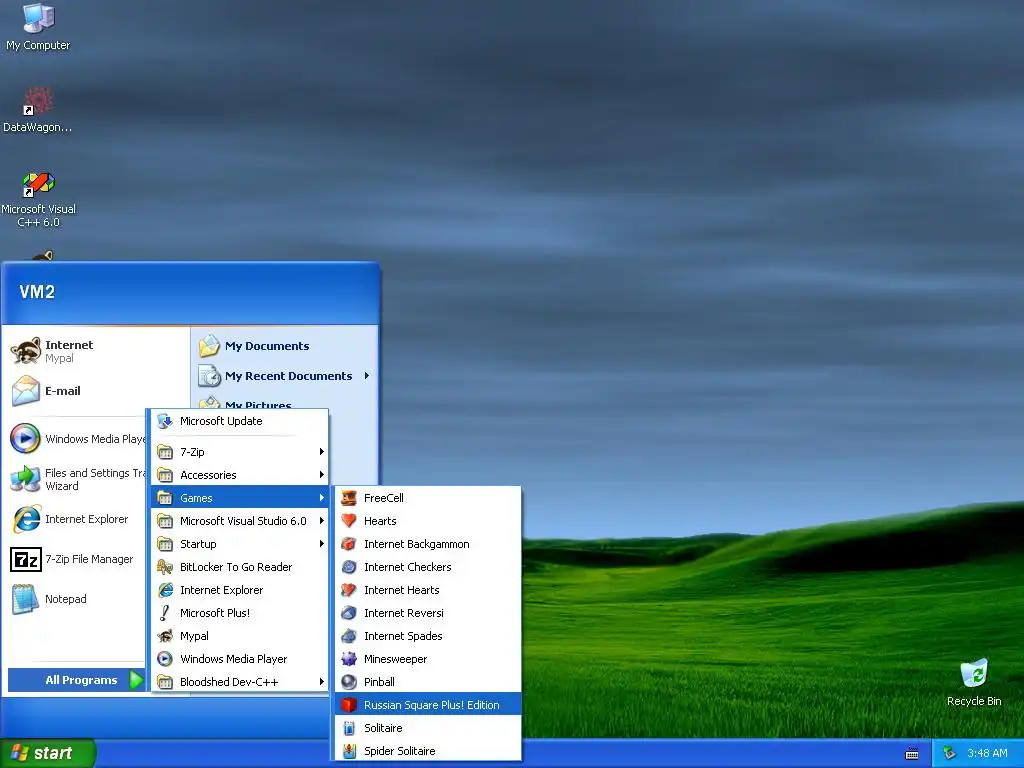Expand My Recent Documents arrow
The height and width of the screenshot is (768, 1024).
(367, 376)
